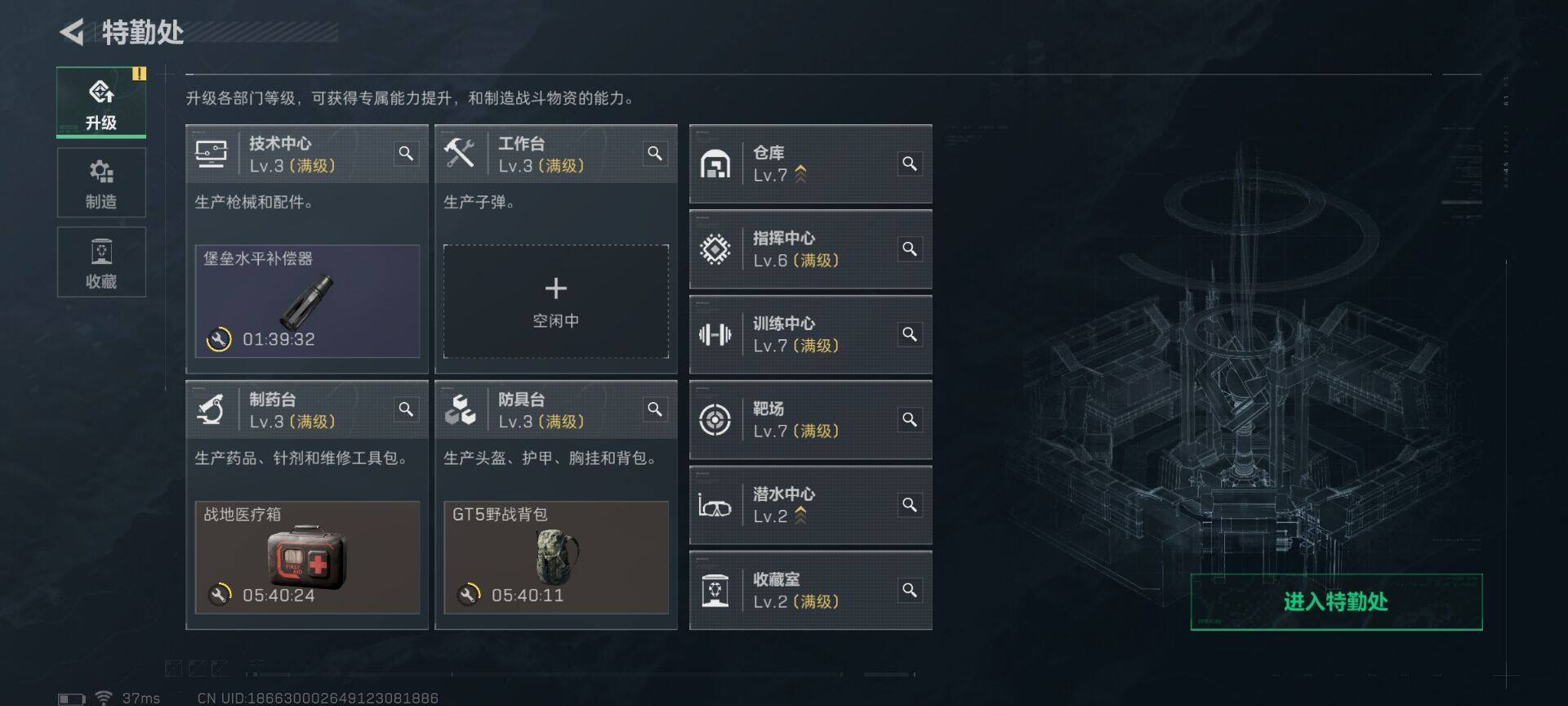Add production in idle 空闲中 slot

[556, 302]
